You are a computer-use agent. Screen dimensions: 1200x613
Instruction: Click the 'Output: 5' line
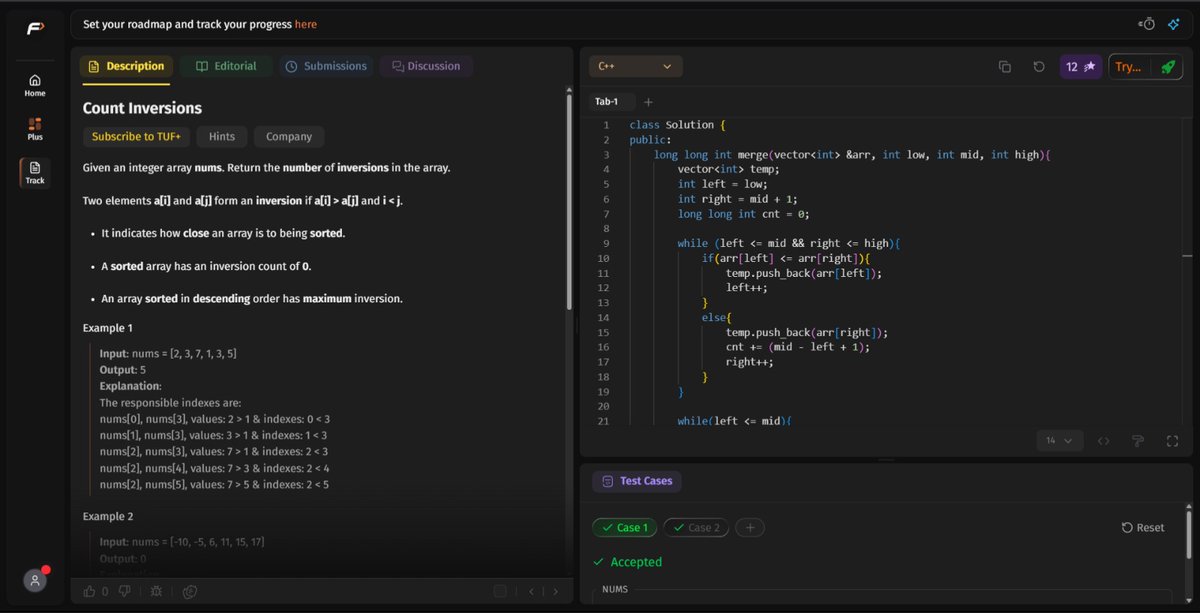(x=122, y=370)
